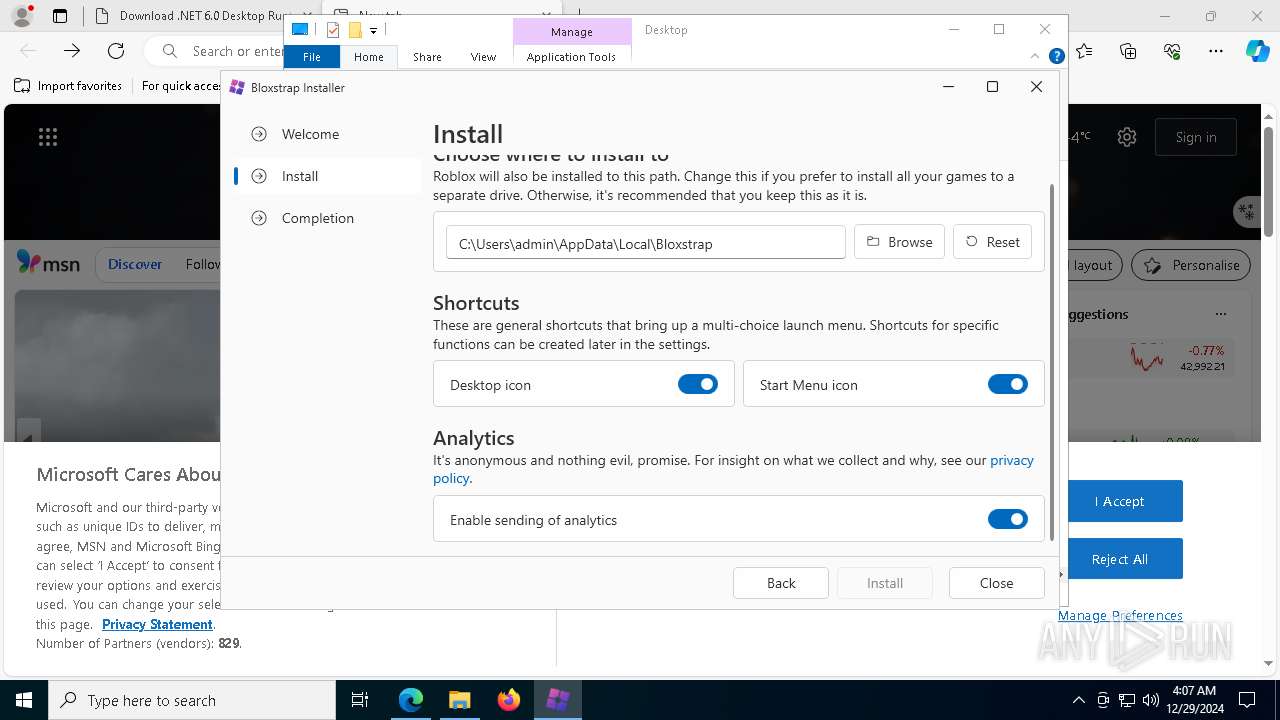Click the taskbar clock showing 4:07 AM
The image size is (1280, 720).
pyautogui.click(x=1193, y=700)
